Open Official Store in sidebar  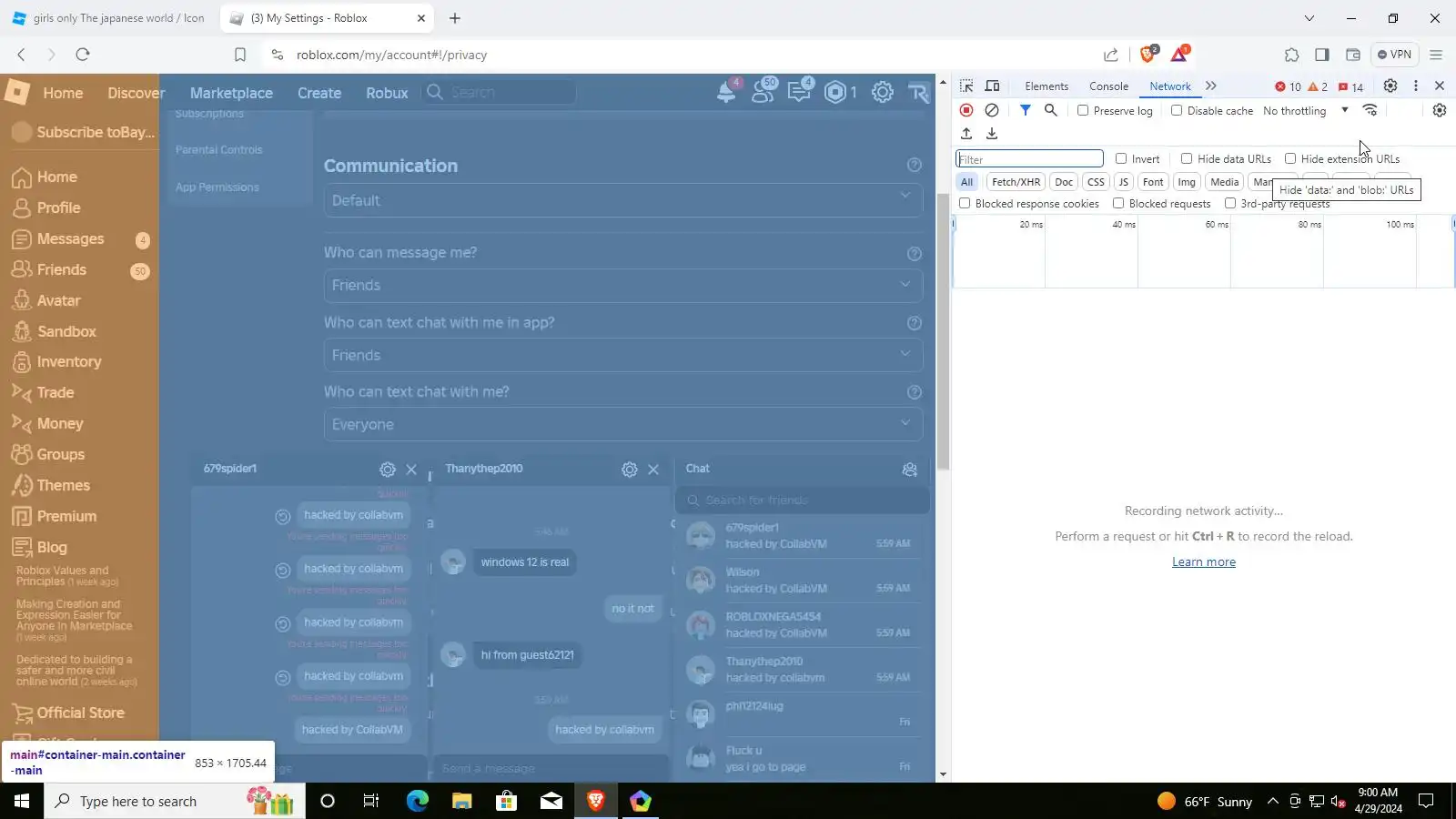(x=80, y=713)
